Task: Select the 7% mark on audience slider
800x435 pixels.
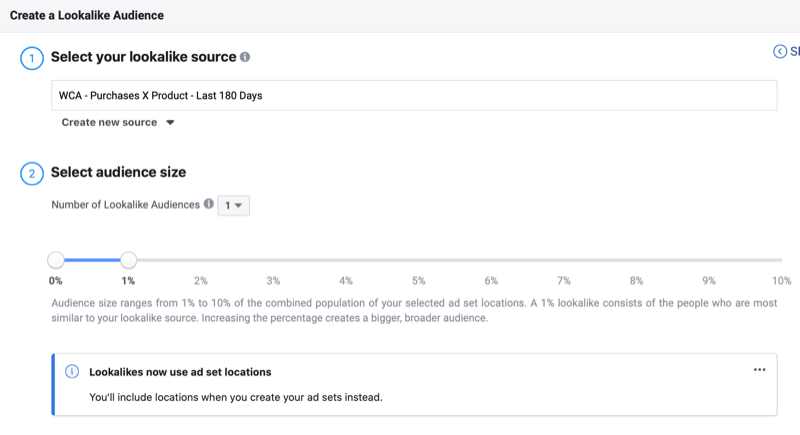Action: [x=563, y=260]
